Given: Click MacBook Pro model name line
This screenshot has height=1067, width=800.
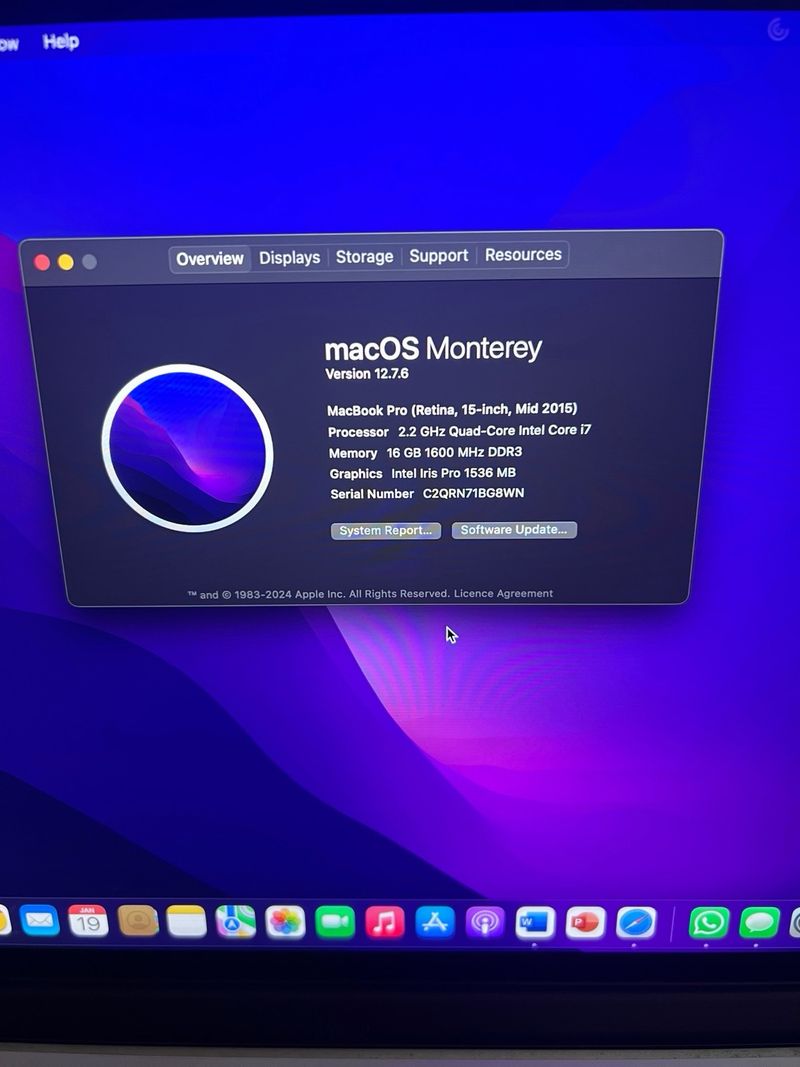Looking at the screenshot, I should tap(452, 410).
